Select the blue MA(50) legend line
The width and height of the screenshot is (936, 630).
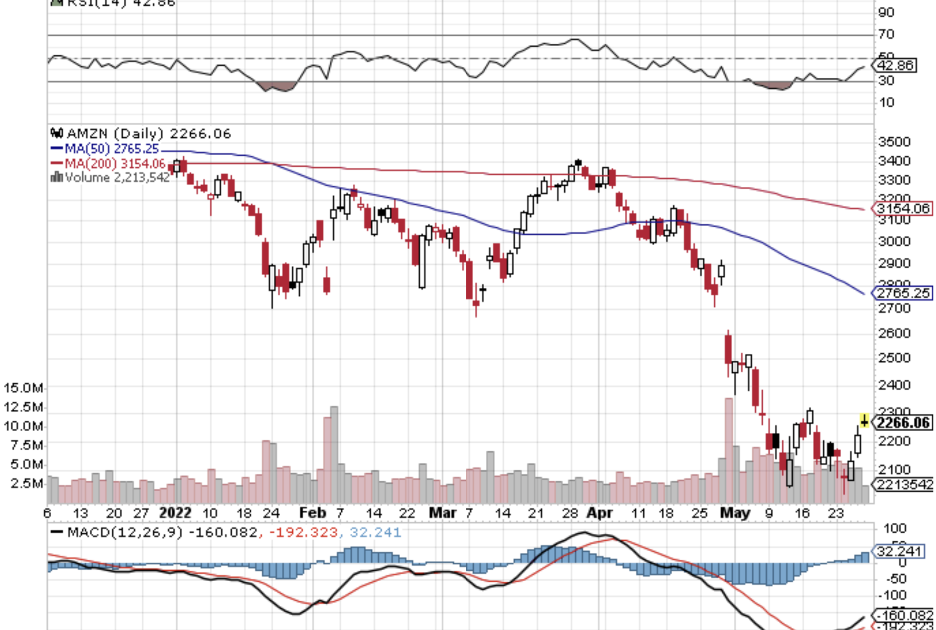point(56,148)
